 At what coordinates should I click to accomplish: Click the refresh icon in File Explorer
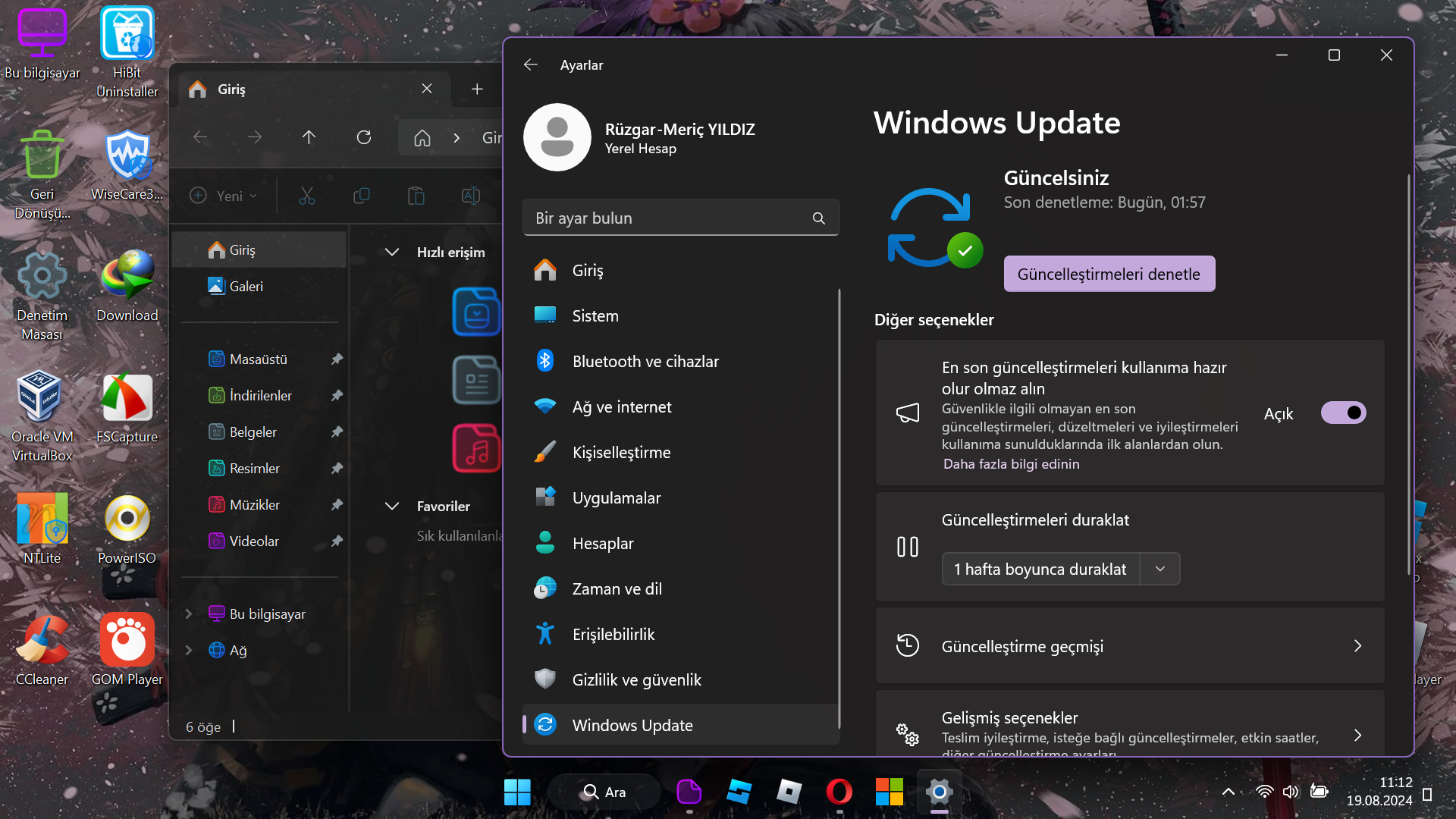[364, 137]
